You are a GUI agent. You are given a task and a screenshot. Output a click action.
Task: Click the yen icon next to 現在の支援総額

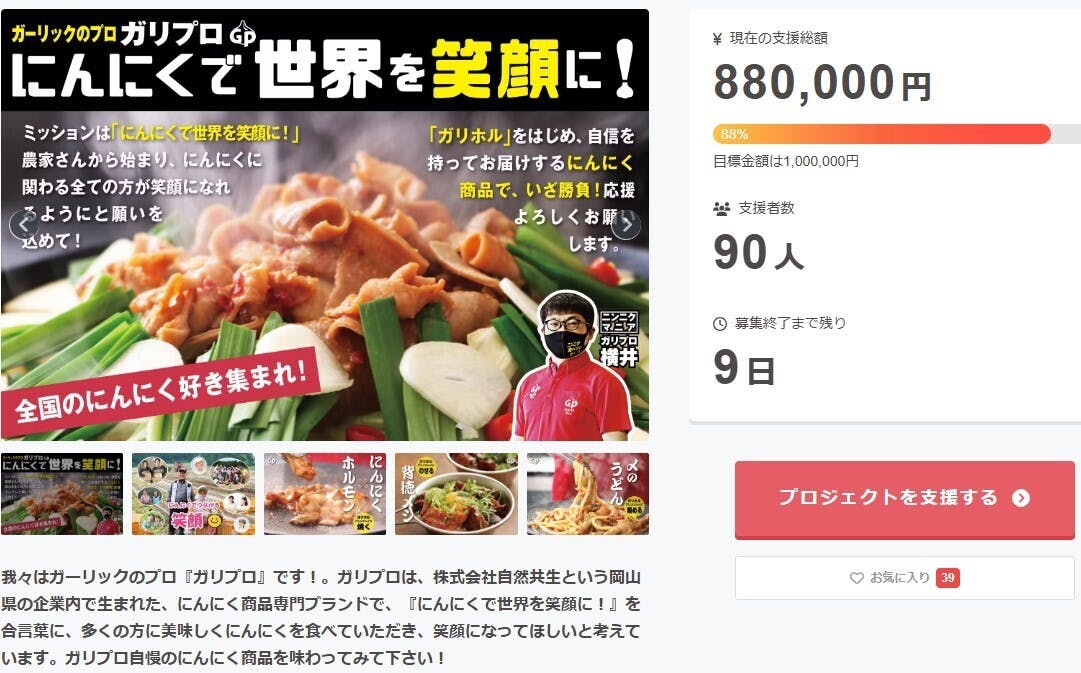point(717,39)
